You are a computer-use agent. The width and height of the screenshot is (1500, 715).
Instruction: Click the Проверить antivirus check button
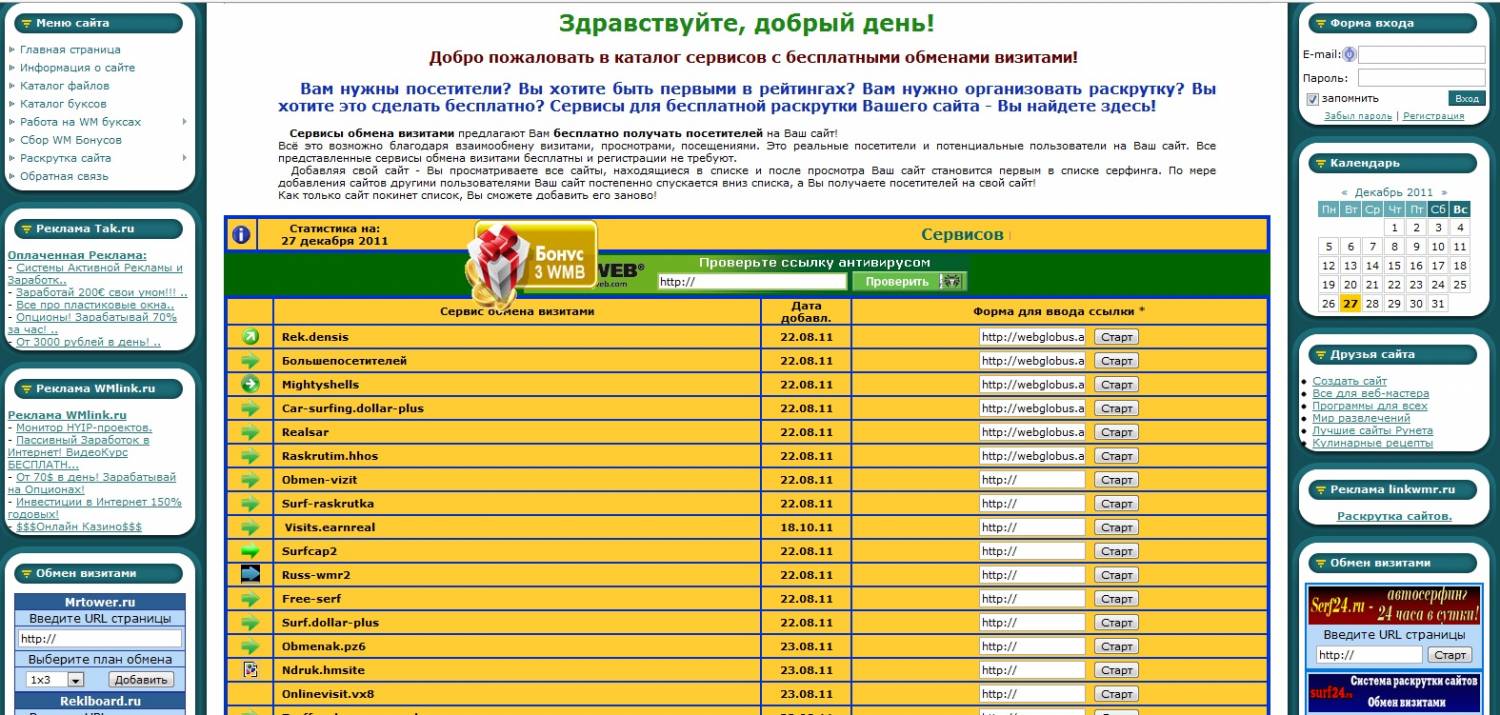pos(909,282)
